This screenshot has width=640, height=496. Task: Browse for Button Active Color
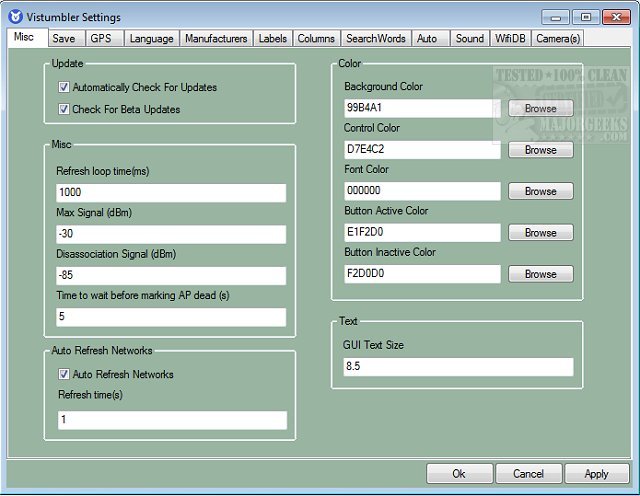[x=541, y=233]
